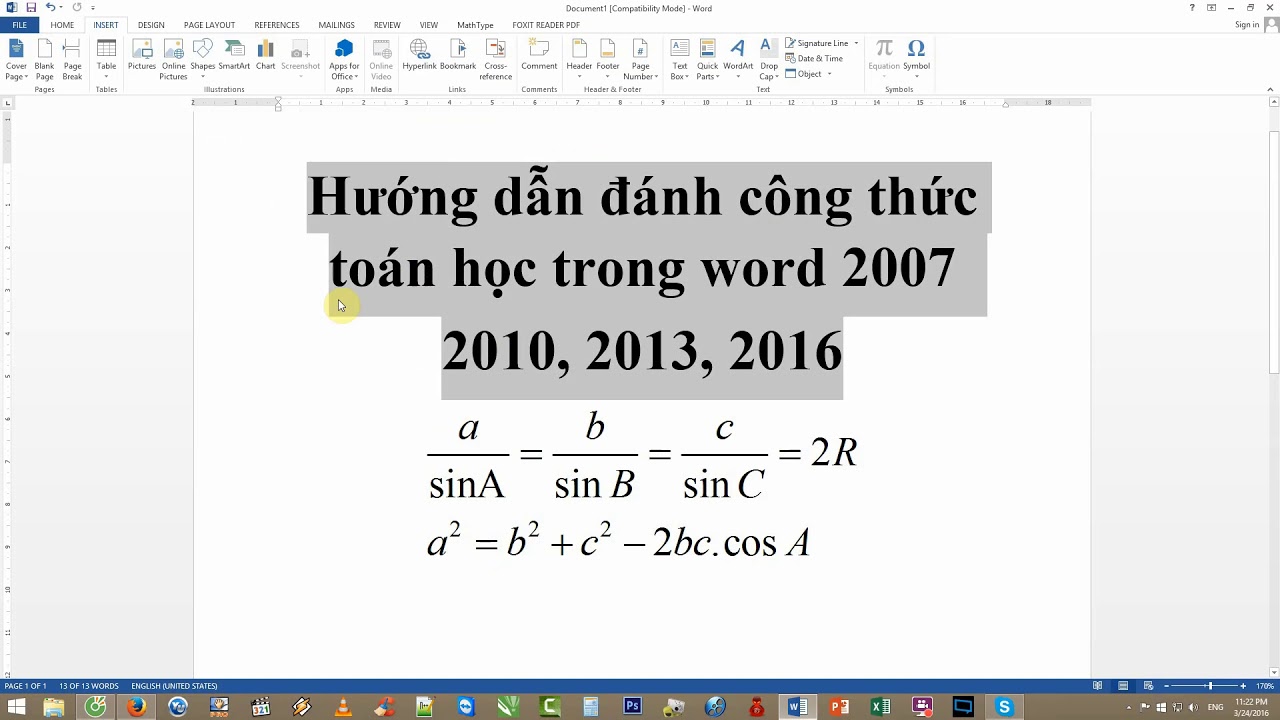Switch to Print Layout view
1280x720 pixels.
(1123, 686)
